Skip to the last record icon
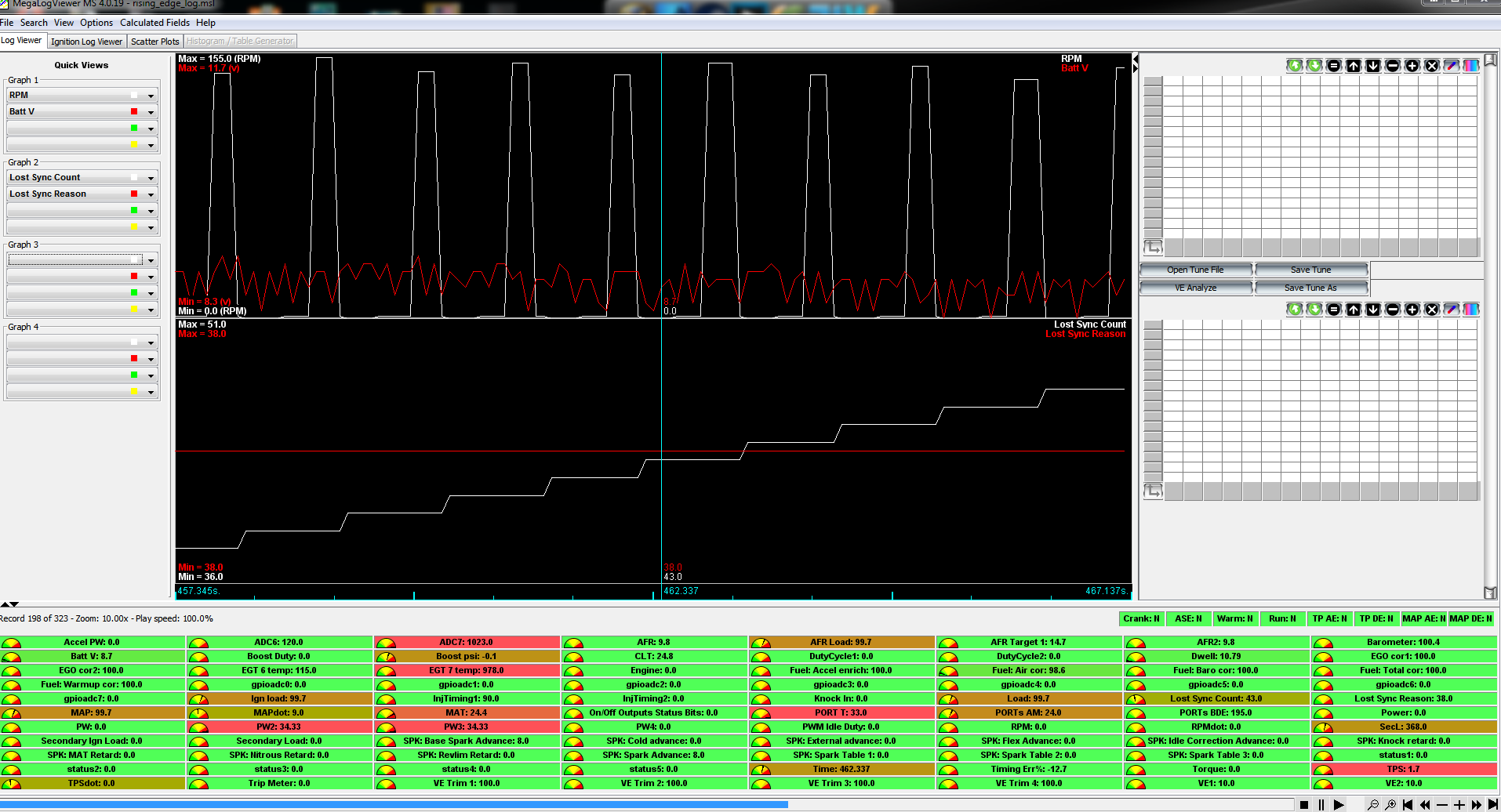Viewport: 1501px width, 812px height. (x=1493, y=805)
